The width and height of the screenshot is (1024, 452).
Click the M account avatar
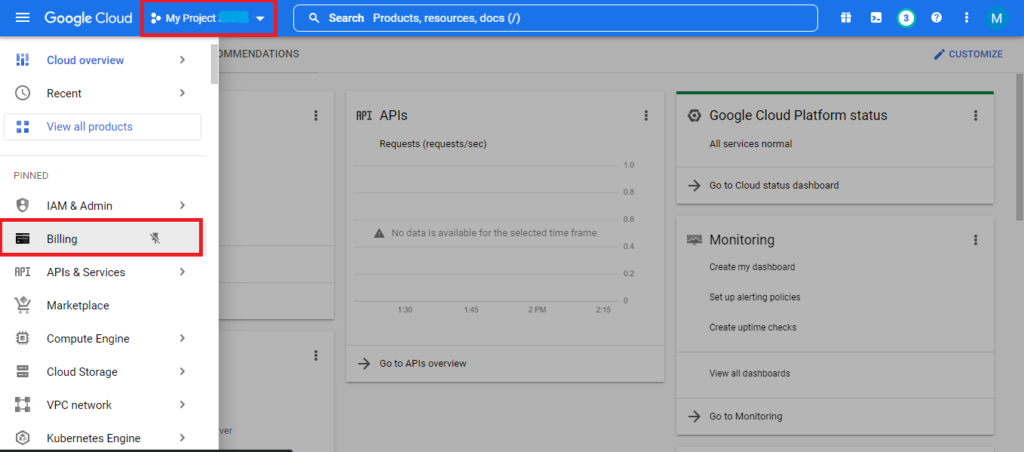point(997,18)
